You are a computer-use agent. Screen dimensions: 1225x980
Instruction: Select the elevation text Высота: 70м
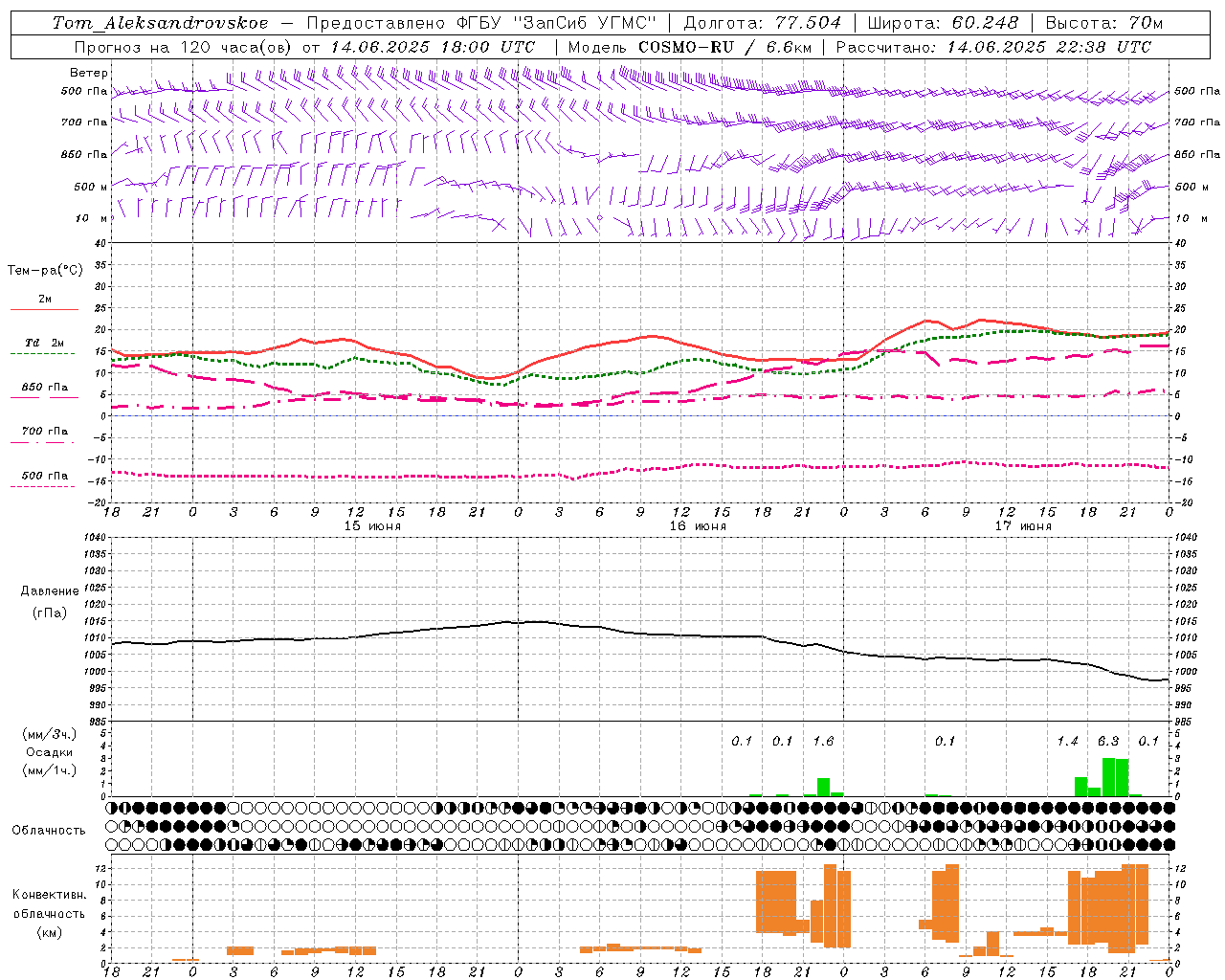click(x=1104, y=23)
